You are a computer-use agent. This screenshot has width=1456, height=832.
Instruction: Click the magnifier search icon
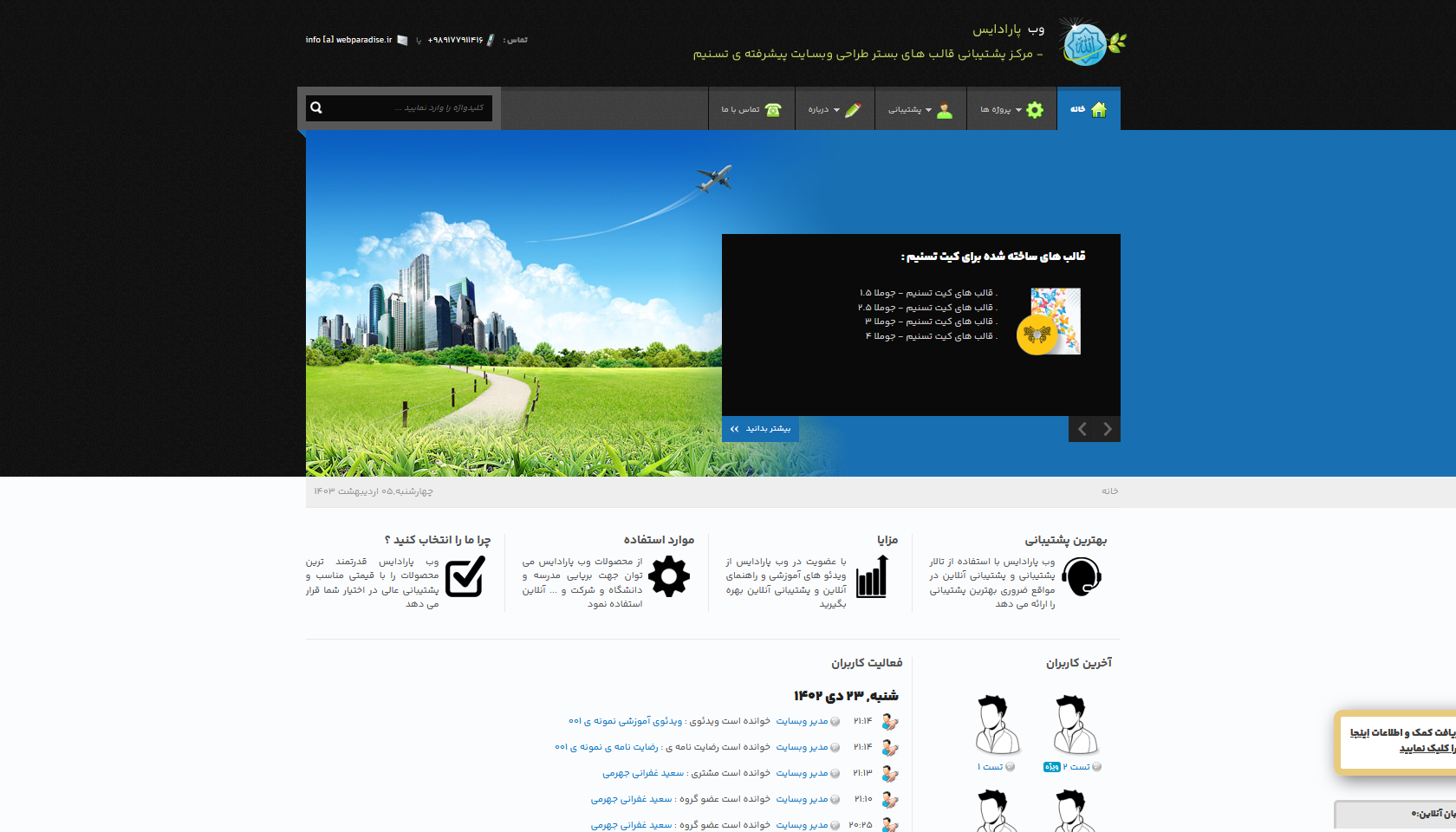pos(316,108)
